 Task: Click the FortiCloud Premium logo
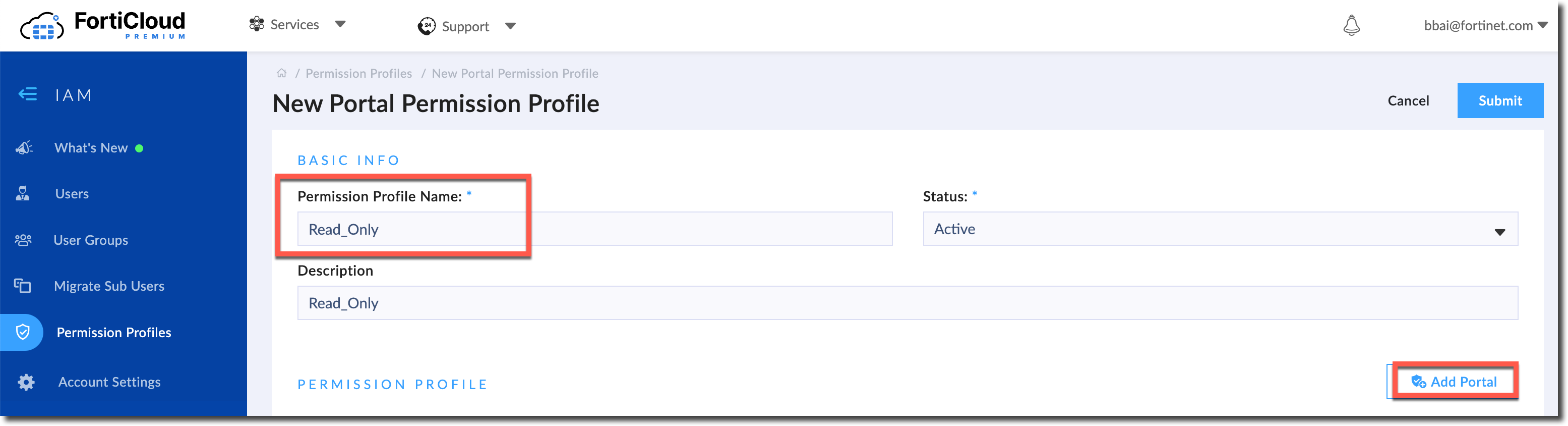tap(103, 26)
